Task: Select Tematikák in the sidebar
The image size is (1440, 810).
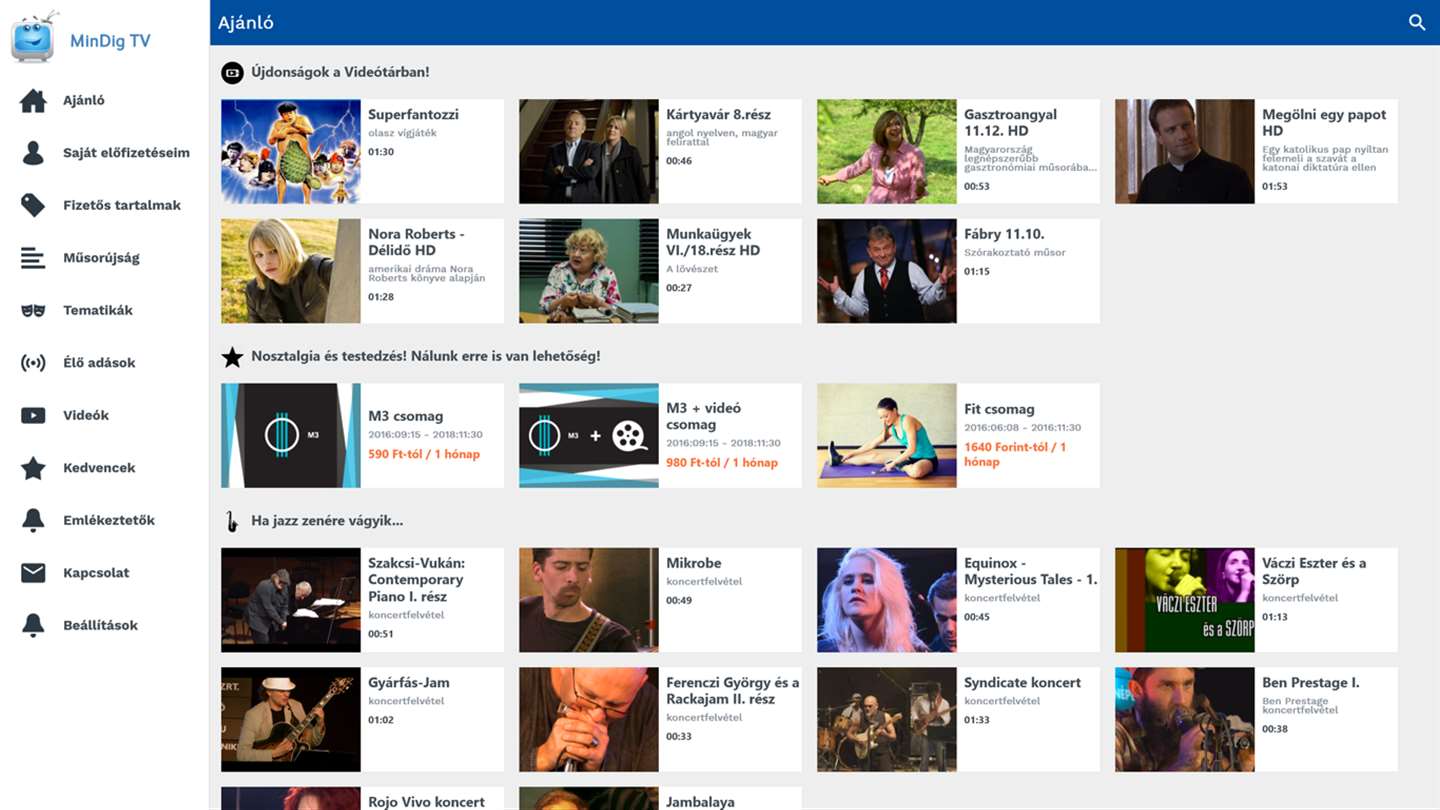Action: [x=98, y=310]
